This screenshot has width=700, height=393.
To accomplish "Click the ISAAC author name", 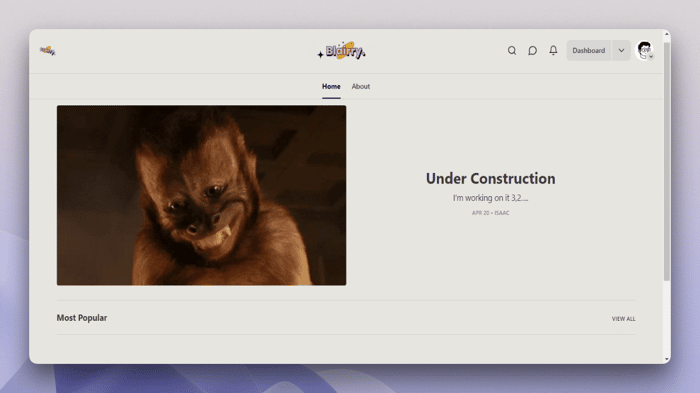I will pyautogui.click(x=502, y=213).
